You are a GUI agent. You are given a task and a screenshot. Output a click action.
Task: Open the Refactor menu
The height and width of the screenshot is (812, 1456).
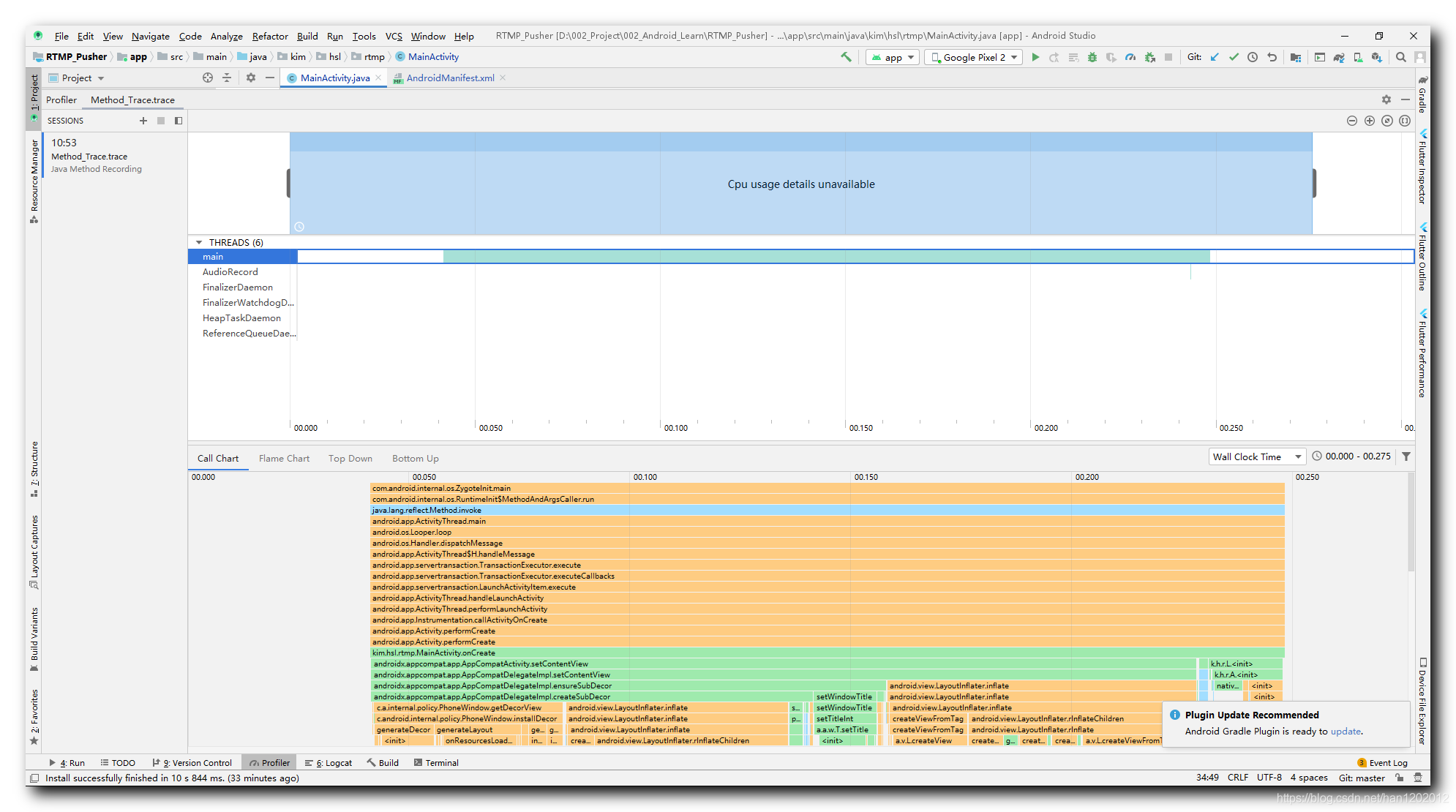tap(270, 36)
